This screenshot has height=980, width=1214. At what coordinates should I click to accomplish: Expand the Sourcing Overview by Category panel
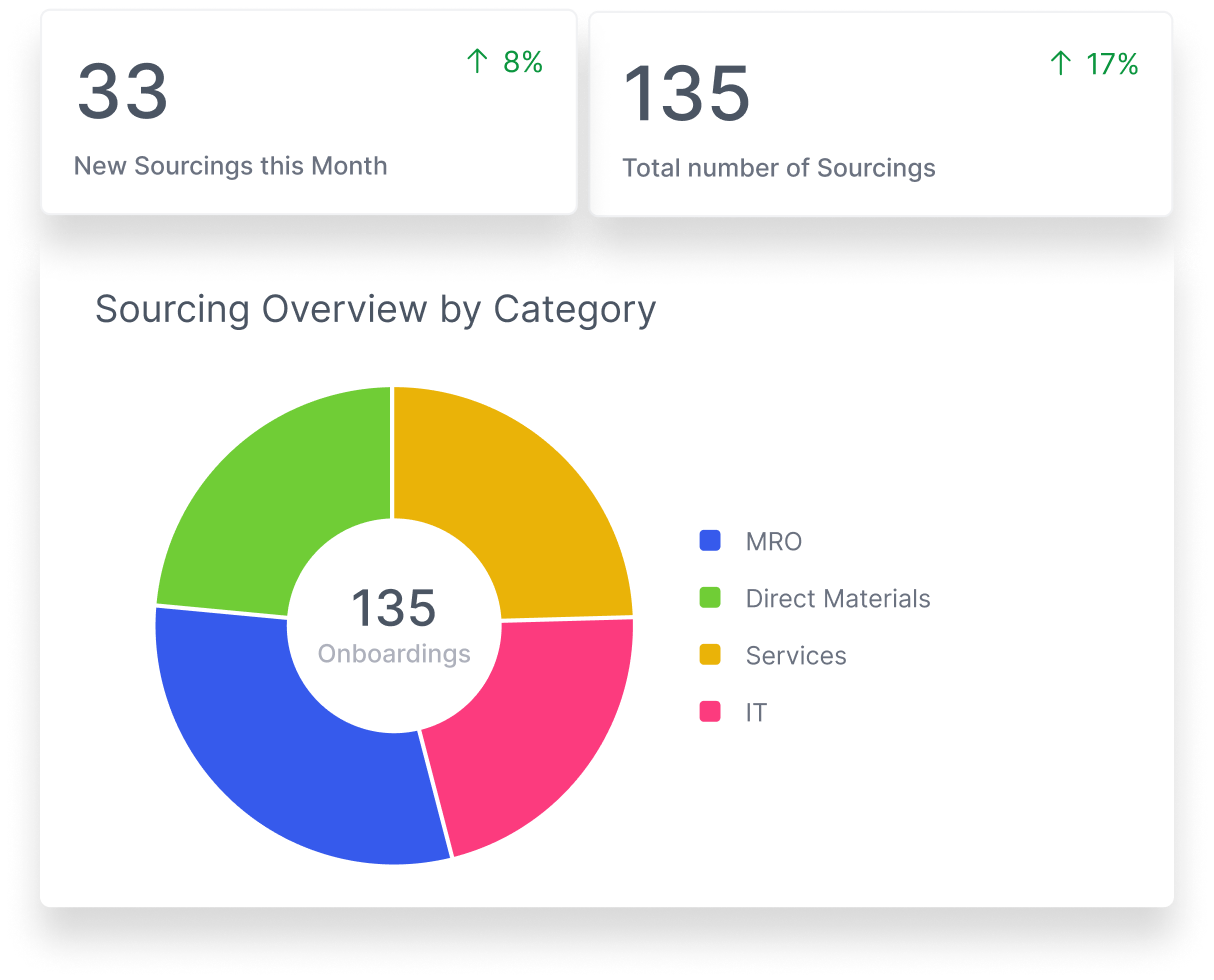pos(608,570)
